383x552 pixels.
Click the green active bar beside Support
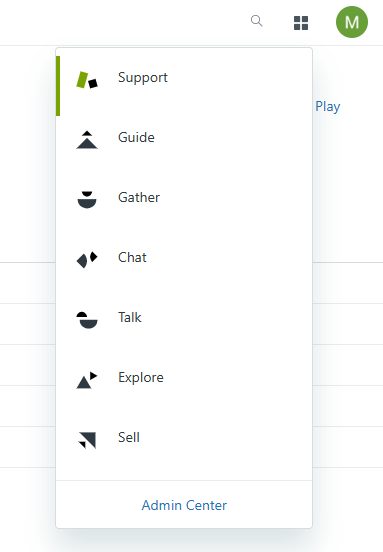click(x=58, y=86)
